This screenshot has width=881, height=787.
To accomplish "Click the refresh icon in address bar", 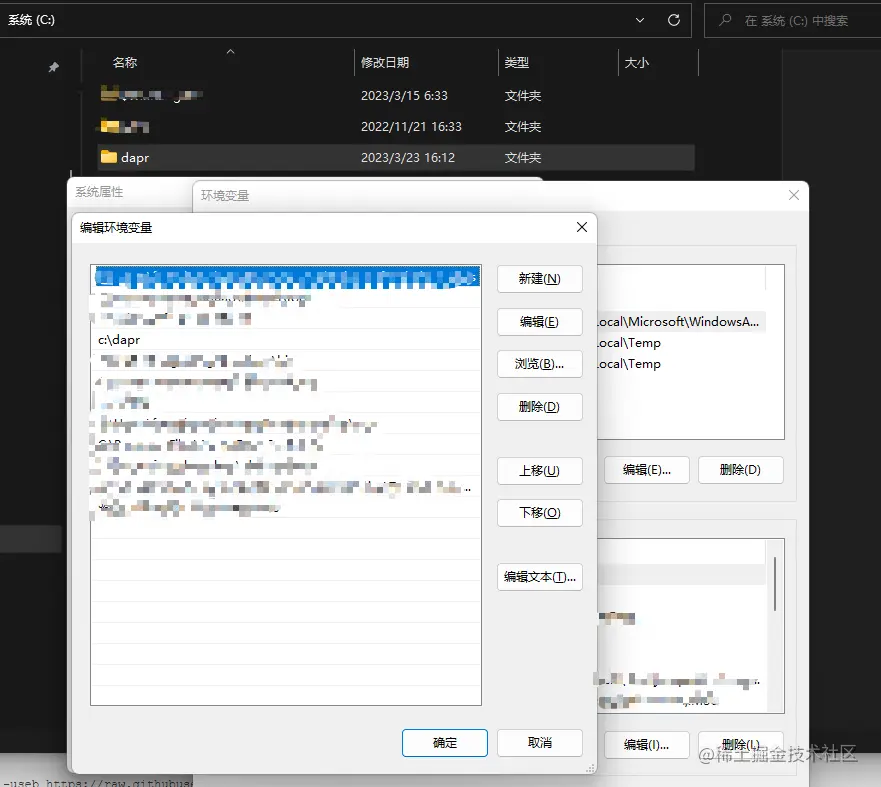I will (674, 20).
